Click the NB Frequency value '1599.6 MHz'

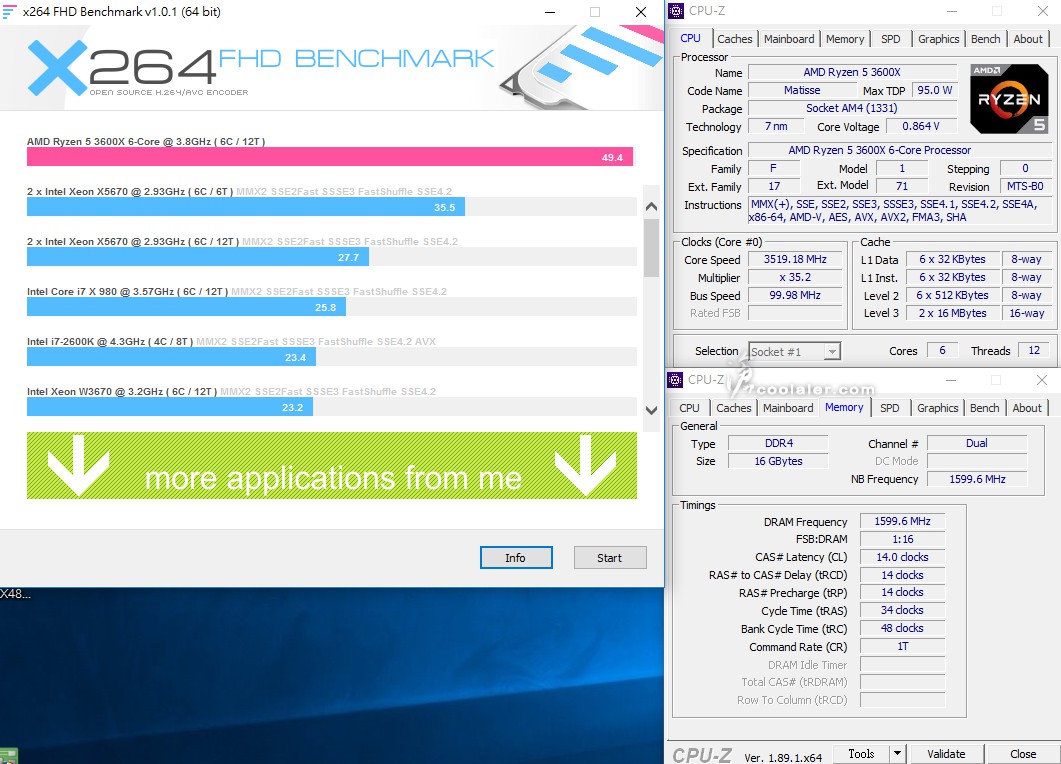tap(977, 479)
